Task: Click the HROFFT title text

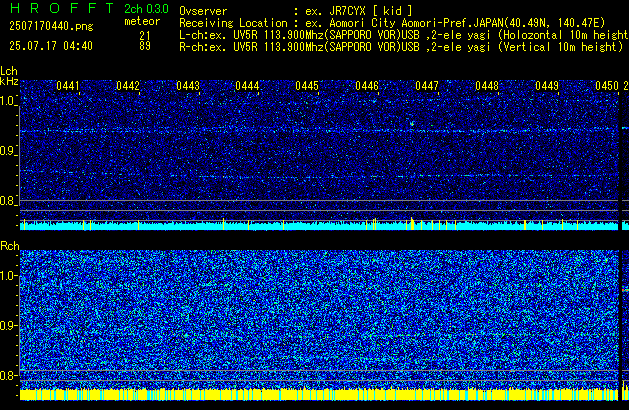Action: click(62, 8)
